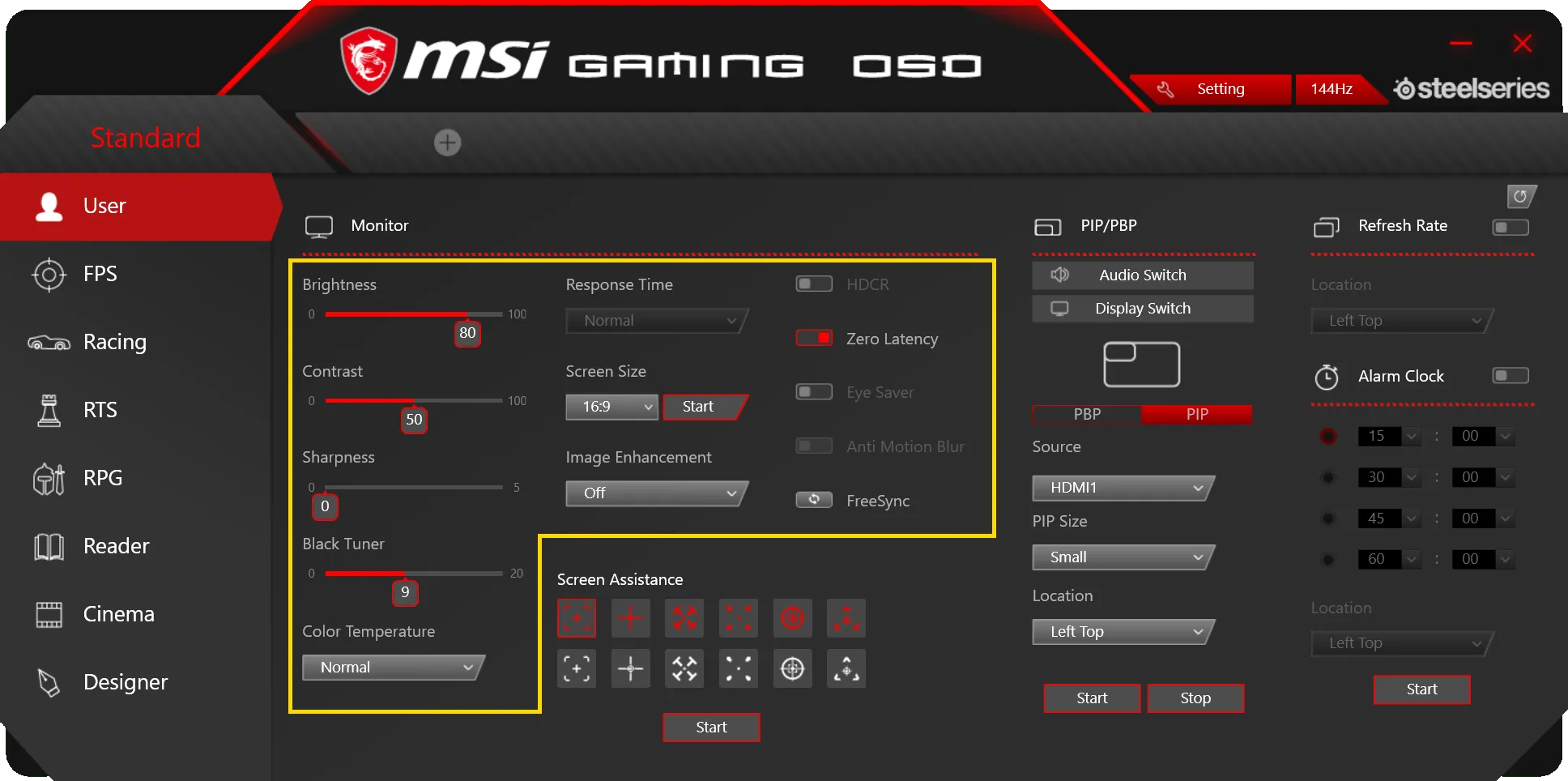Viewport: 1568px width, 781px height.
Task: Open the PIP Size dropdown
Action: coord(1123,557)
